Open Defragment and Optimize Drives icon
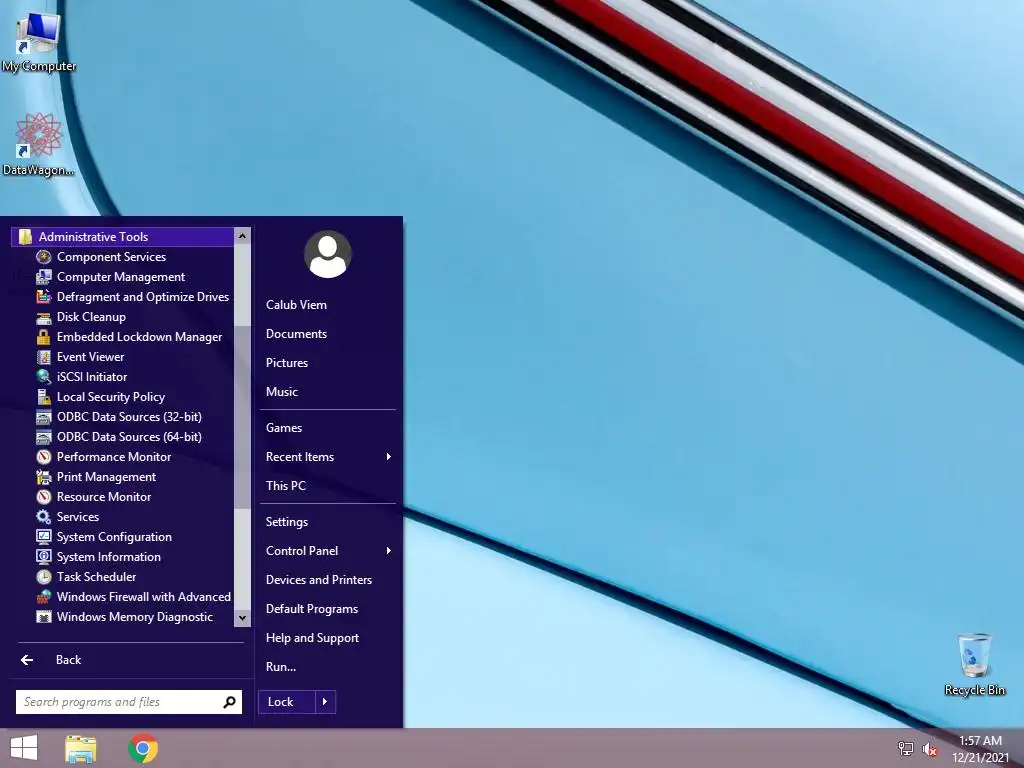The image size is (1024, 768). pyautogui.click(x=44, y=296)
